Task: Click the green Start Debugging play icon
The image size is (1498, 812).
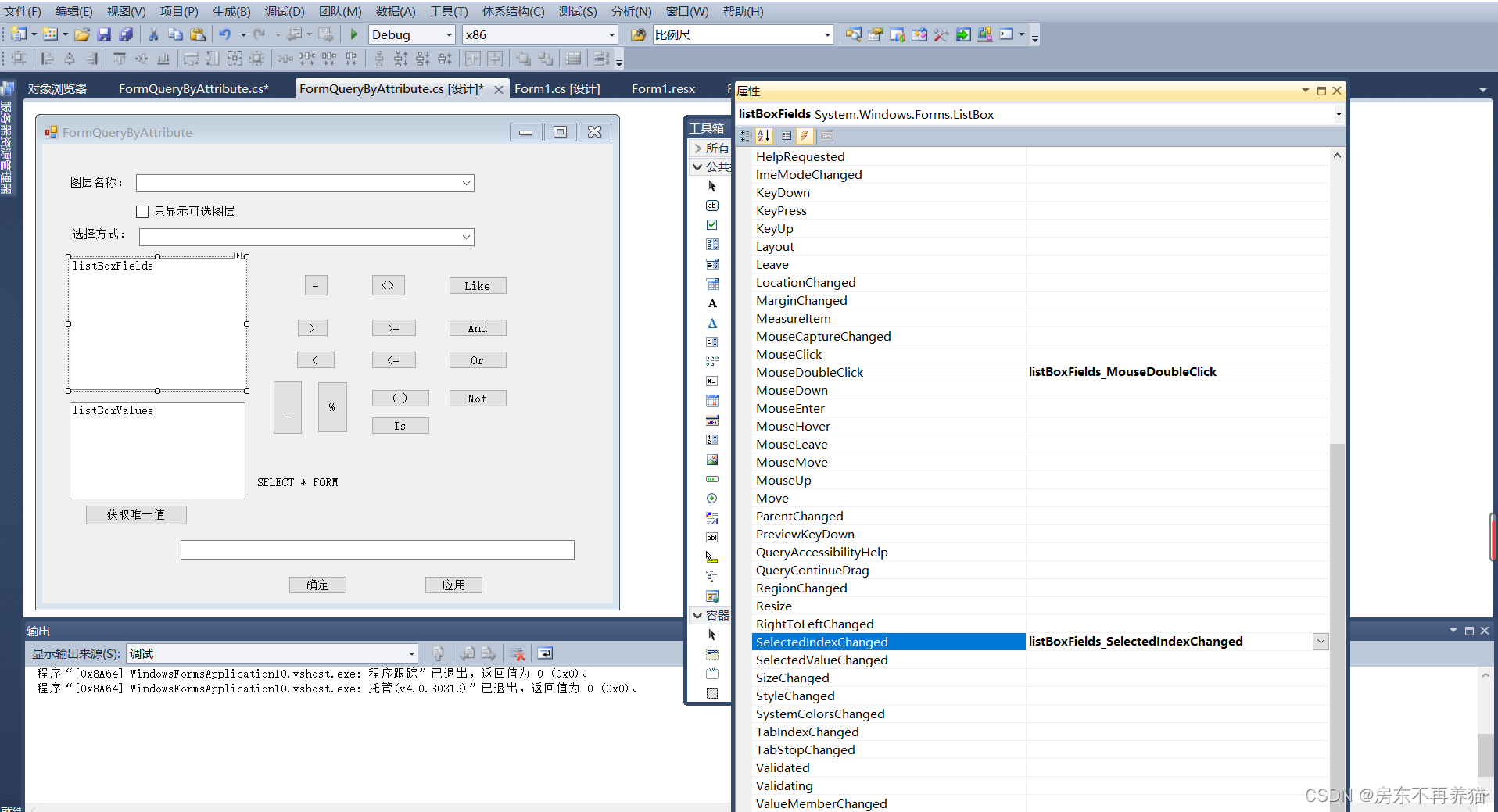Action: click(x=353, y=34)
